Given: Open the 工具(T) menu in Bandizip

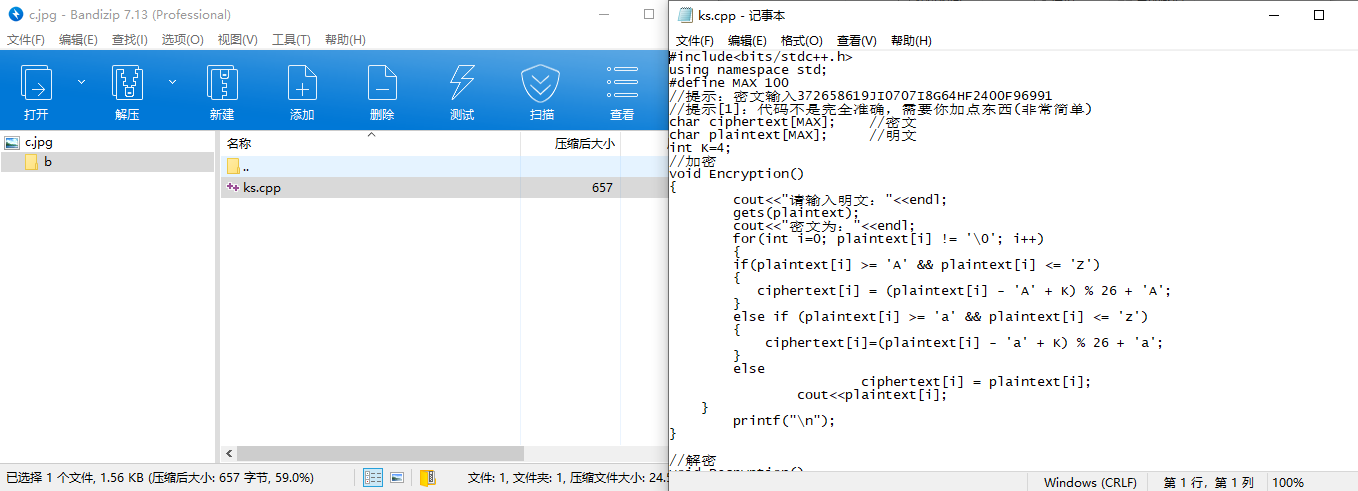Looking at the screenshot, I should [291, 40].
